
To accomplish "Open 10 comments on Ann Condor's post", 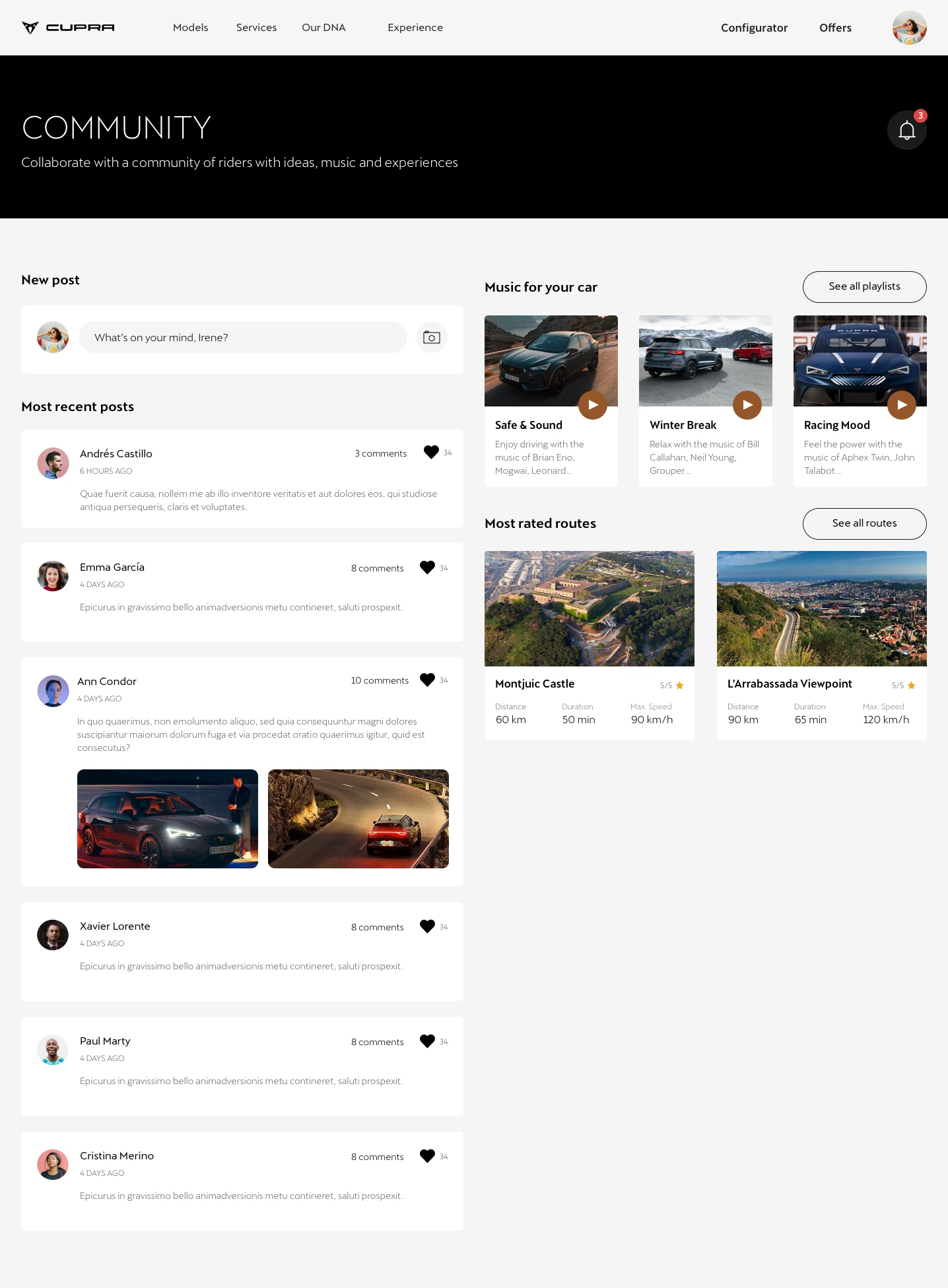I will click(380, 680).
